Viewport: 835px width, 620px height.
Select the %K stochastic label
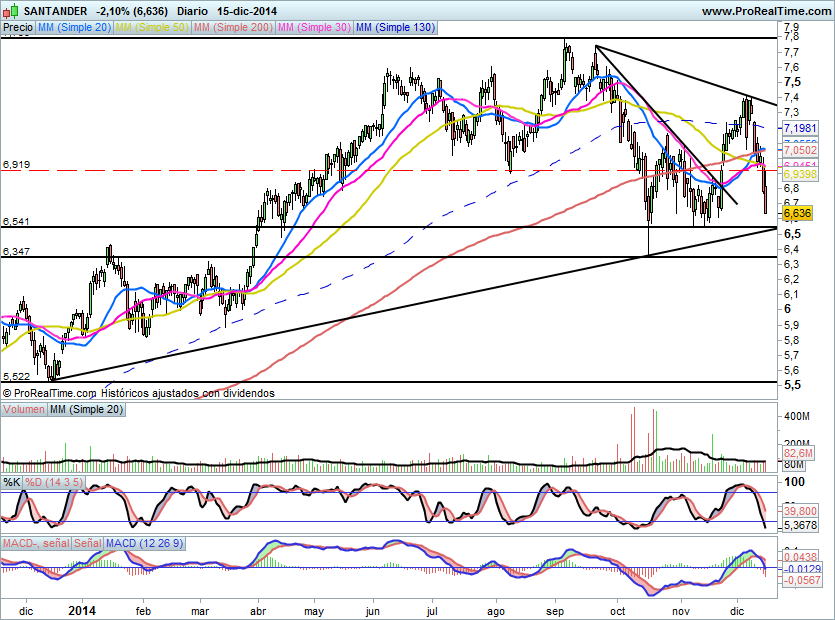click(12, 482)
